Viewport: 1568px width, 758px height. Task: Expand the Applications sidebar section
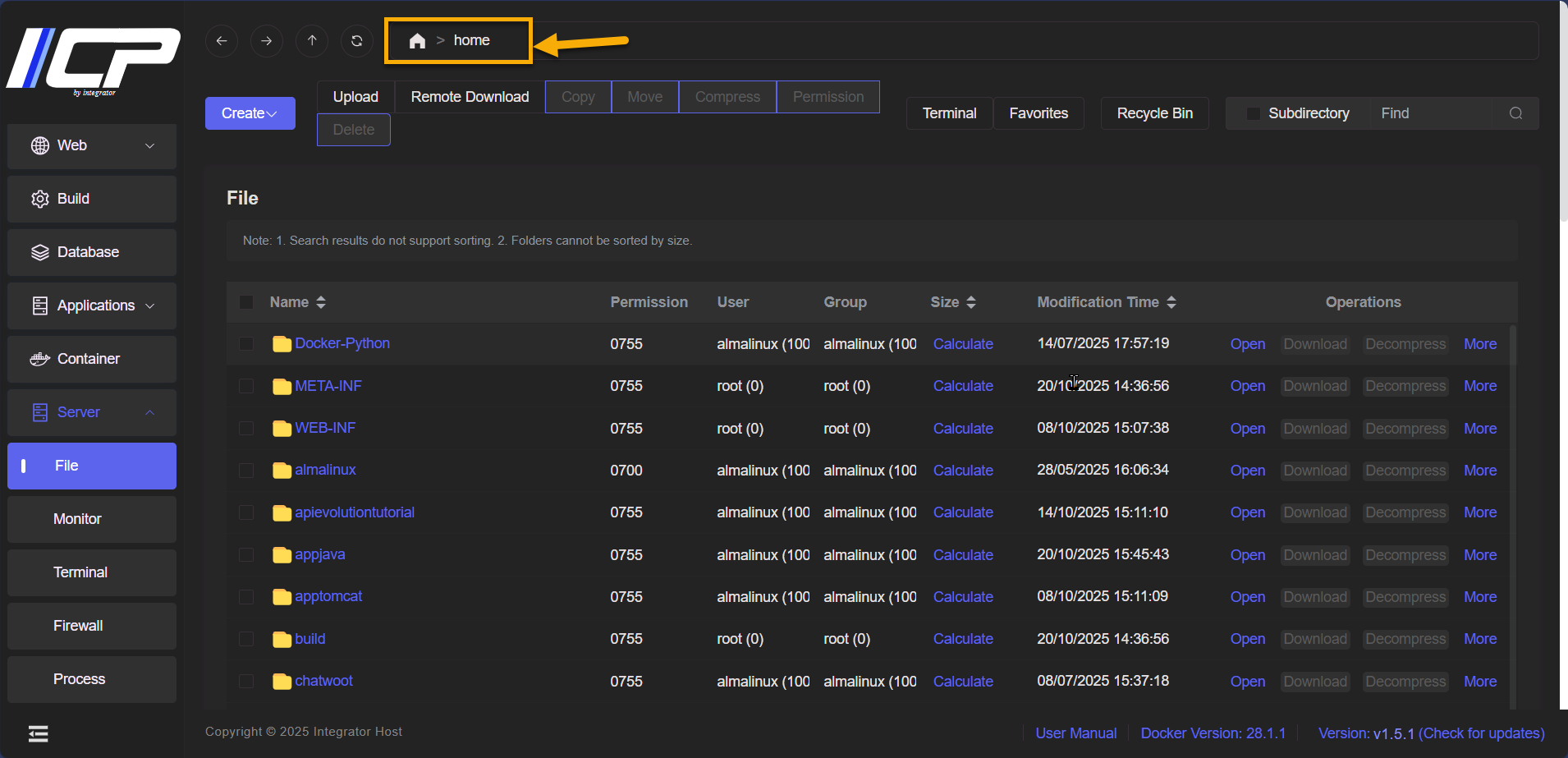92,305
